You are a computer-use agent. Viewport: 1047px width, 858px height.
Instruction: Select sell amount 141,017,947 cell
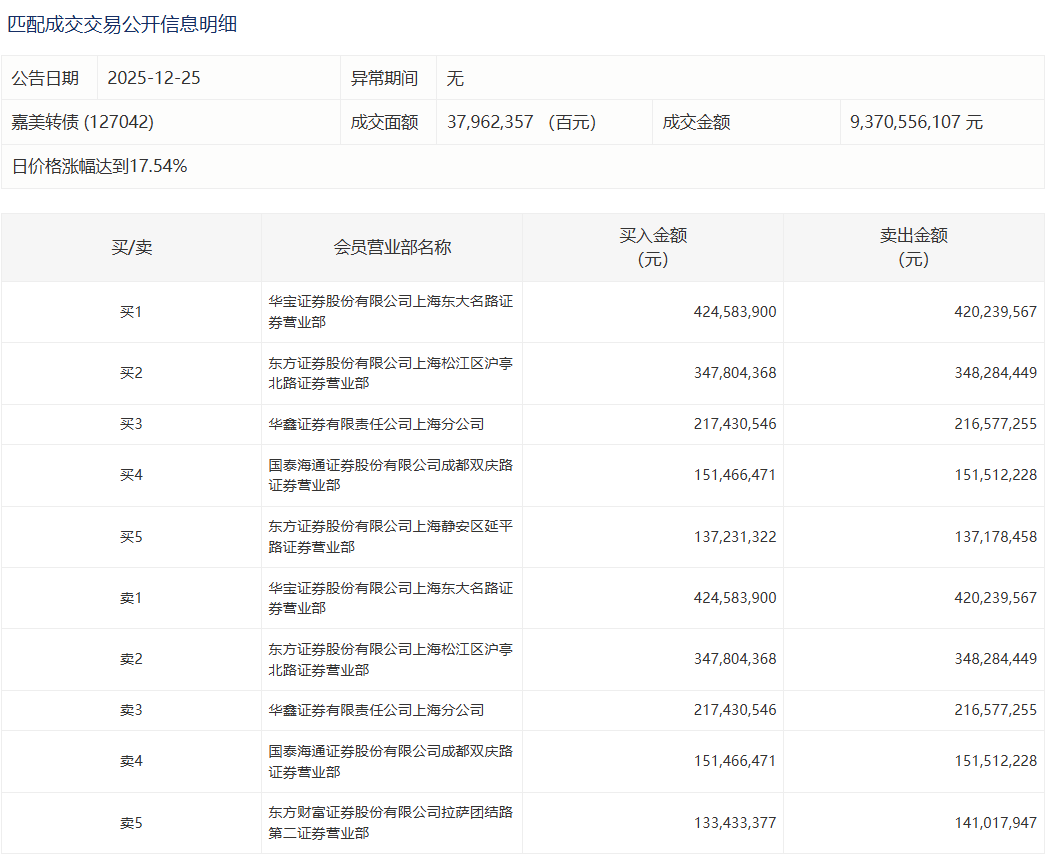[995, 823]
